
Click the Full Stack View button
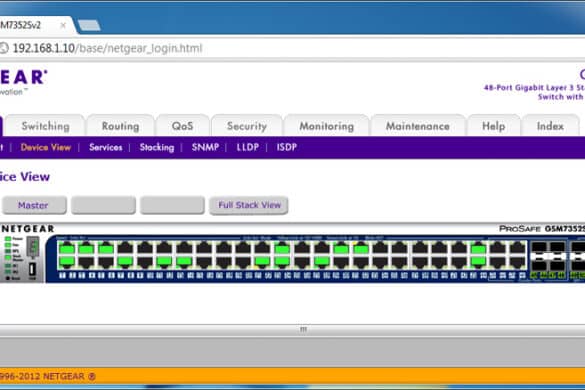[249, 205]
